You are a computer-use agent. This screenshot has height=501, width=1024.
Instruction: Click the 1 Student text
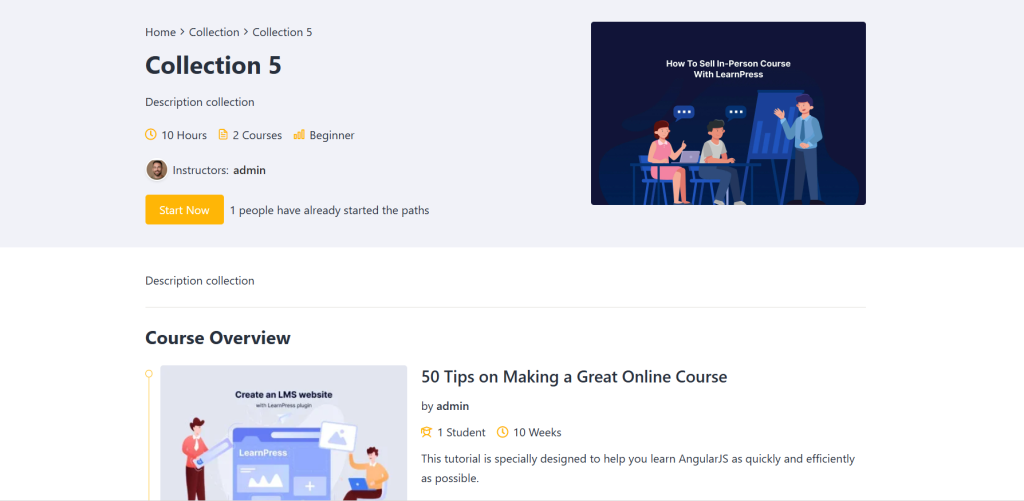[461, 432]
